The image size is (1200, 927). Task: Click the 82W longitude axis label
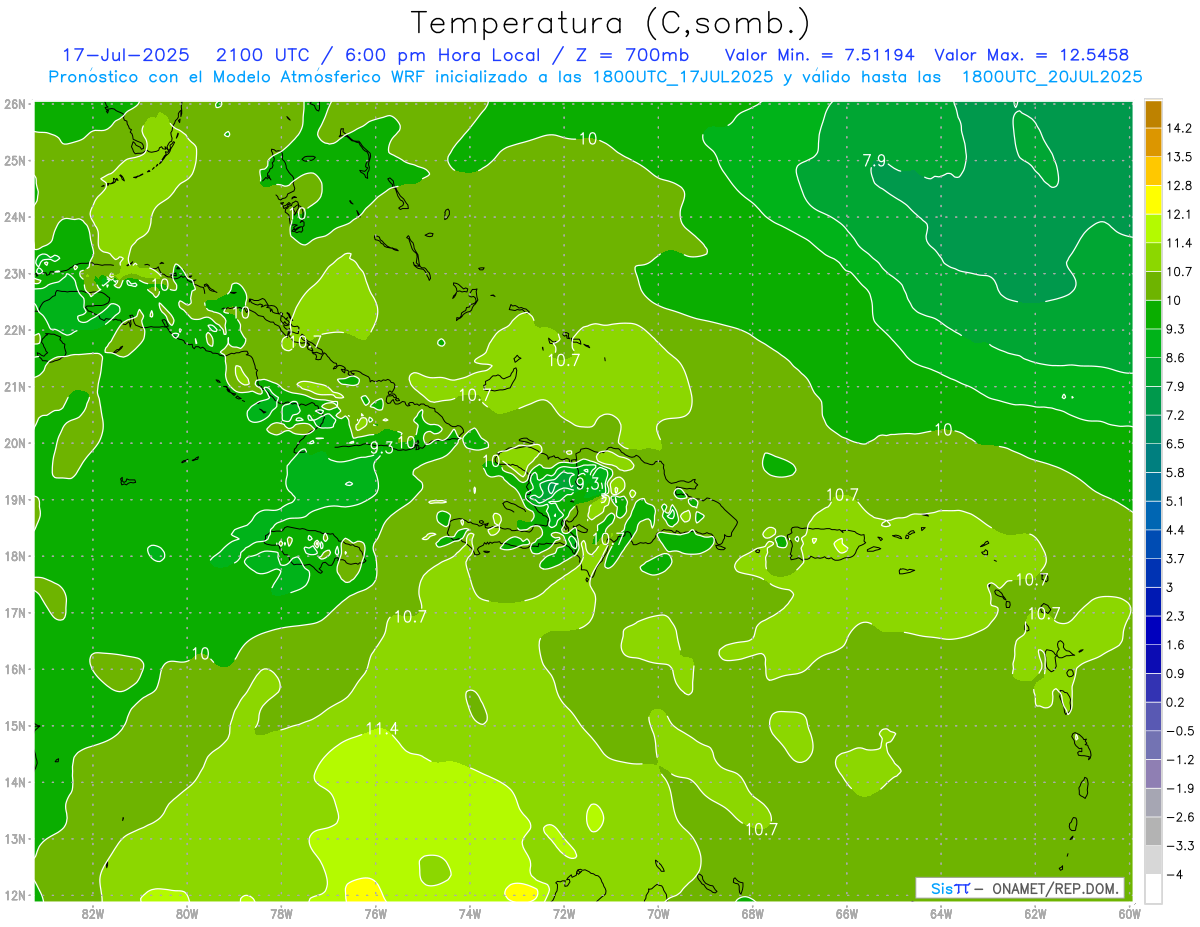click(x=93, y=913)
